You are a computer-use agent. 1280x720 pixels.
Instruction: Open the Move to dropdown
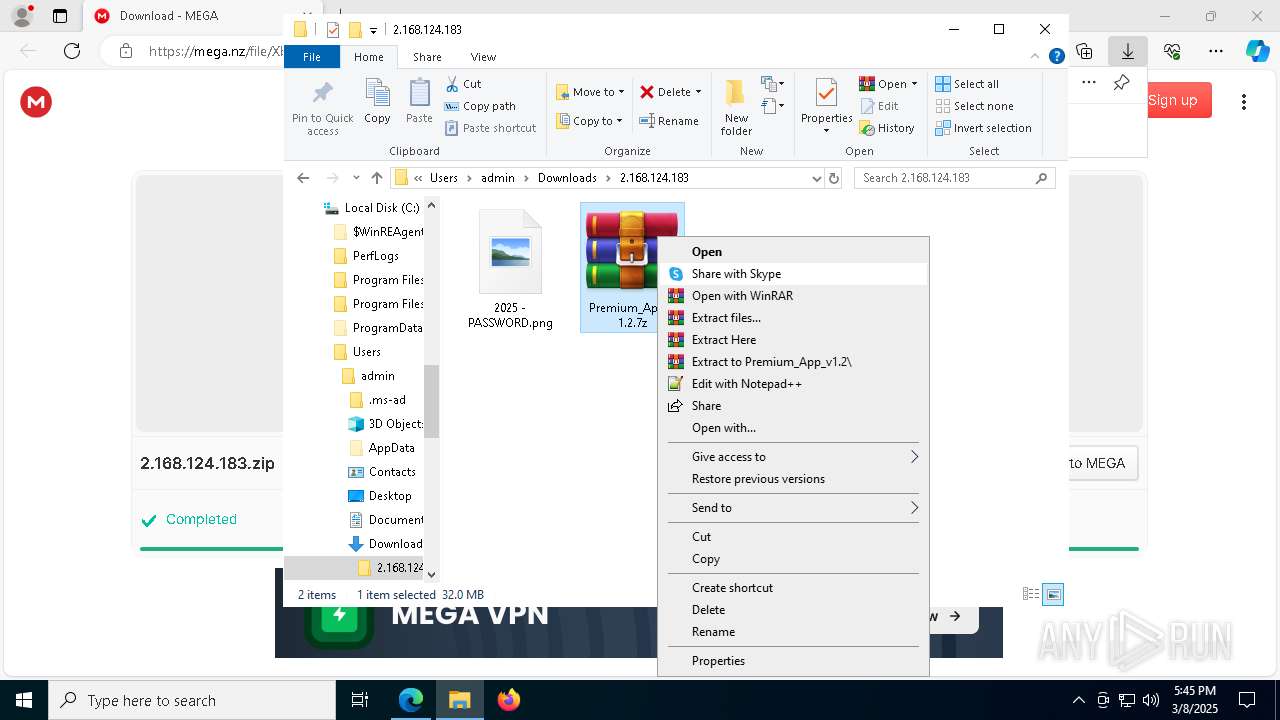point(590,92)
